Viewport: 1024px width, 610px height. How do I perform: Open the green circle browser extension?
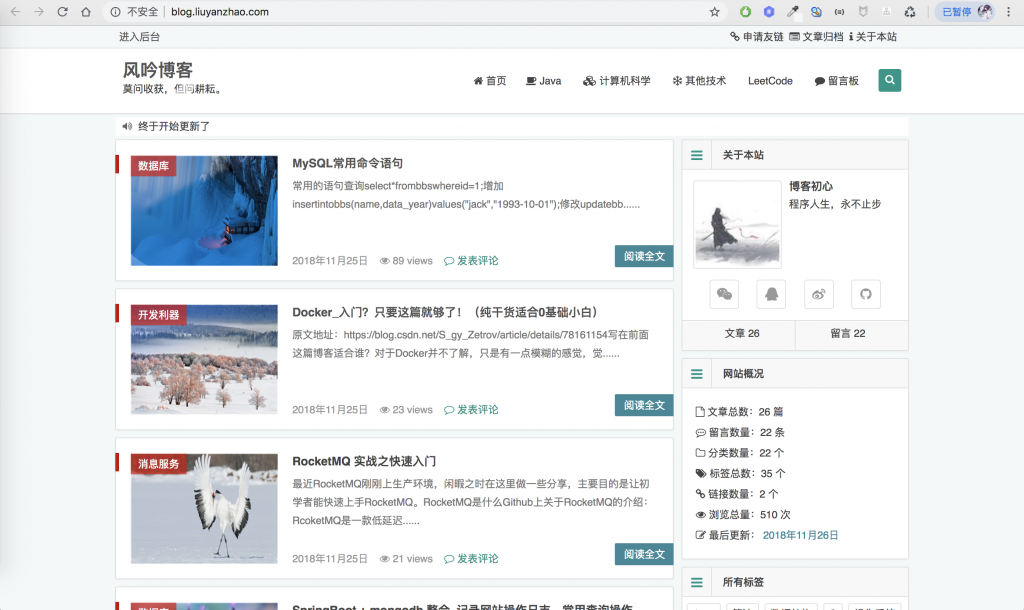click(x=745, y=12)
